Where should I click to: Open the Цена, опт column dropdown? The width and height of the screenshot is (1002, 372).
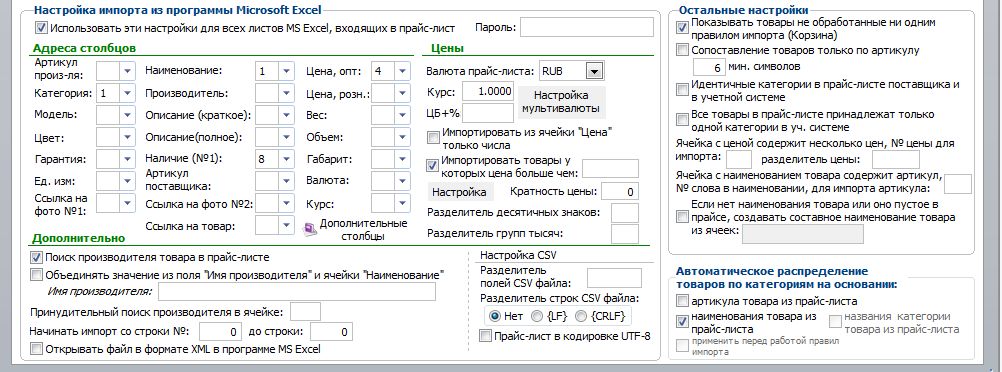402,71
